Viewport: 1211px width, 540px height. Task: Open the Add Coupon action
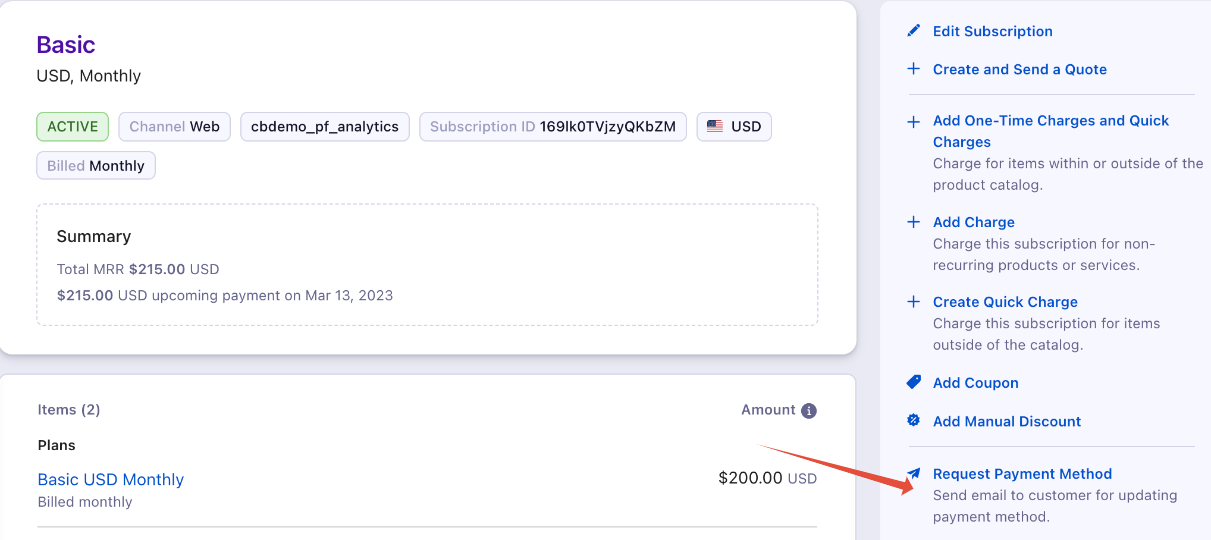coord(975,383)
